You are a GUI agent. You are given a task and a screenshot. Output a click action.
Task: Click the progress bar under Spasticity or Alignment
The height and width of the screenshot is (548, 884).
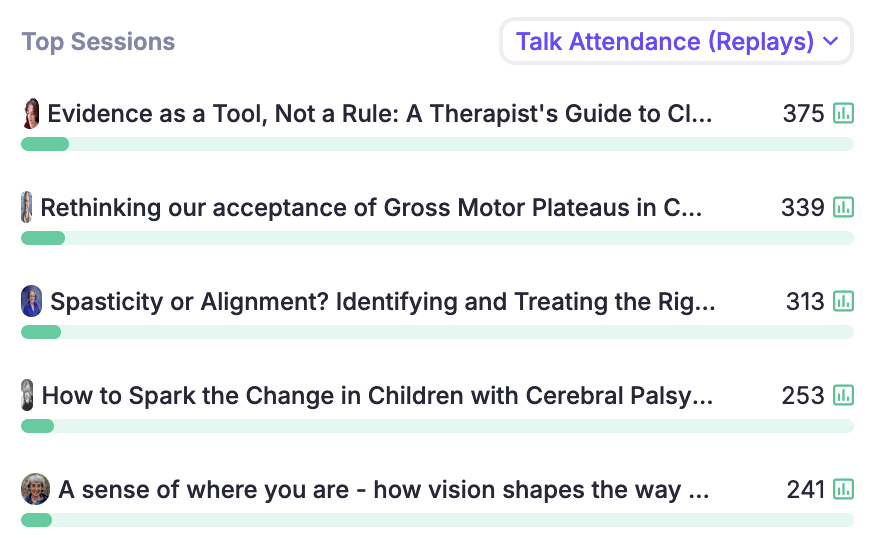[x=437, y=332]
